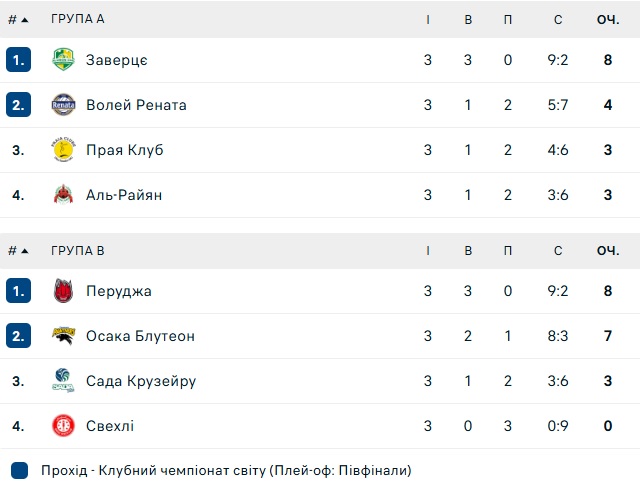Screen dimensions: 640x502
Task: Click the Перуджа team logo
Action: click(63, 291)
